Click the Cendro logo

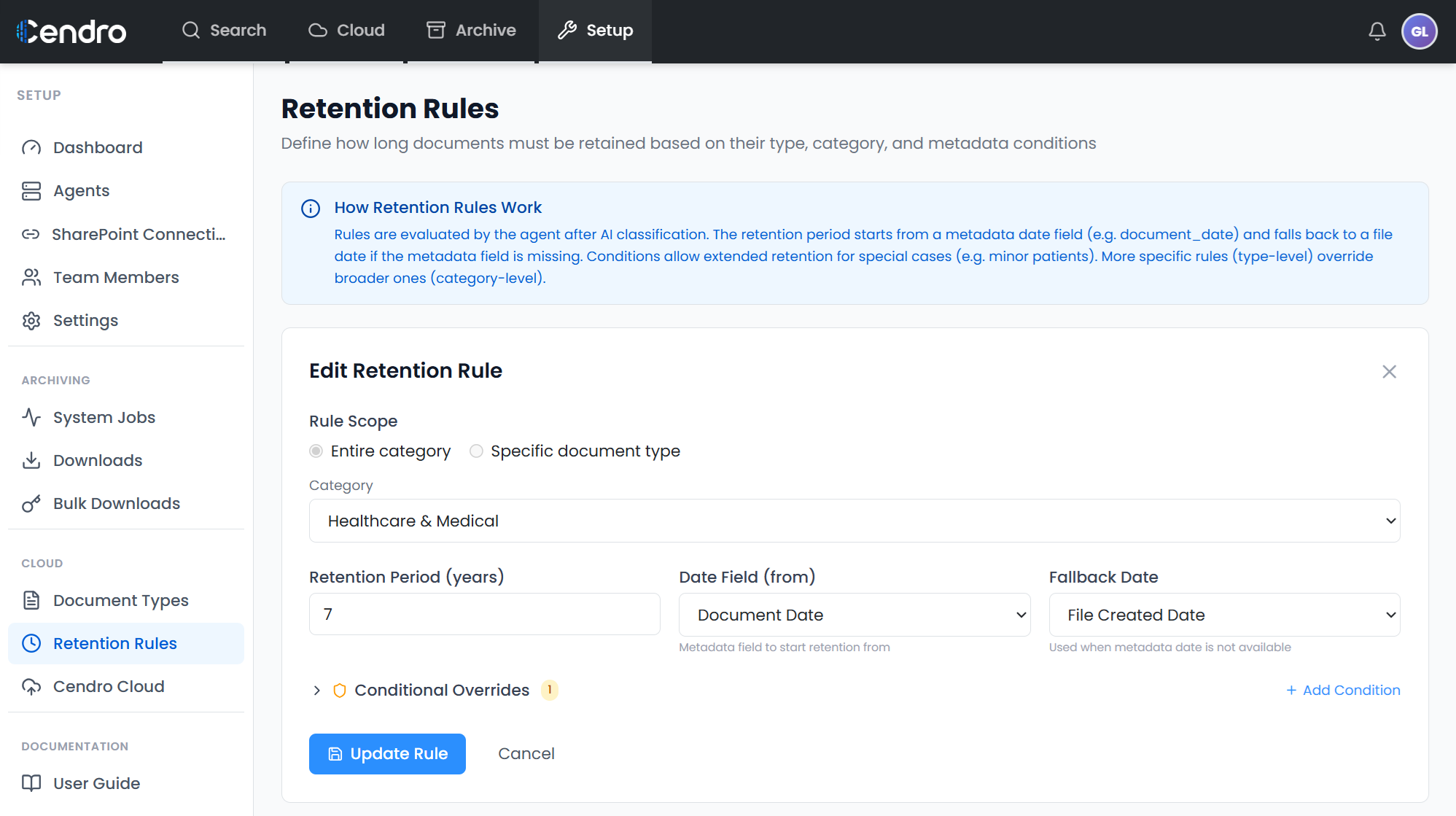pyautogui.click(x=71, y=31)
